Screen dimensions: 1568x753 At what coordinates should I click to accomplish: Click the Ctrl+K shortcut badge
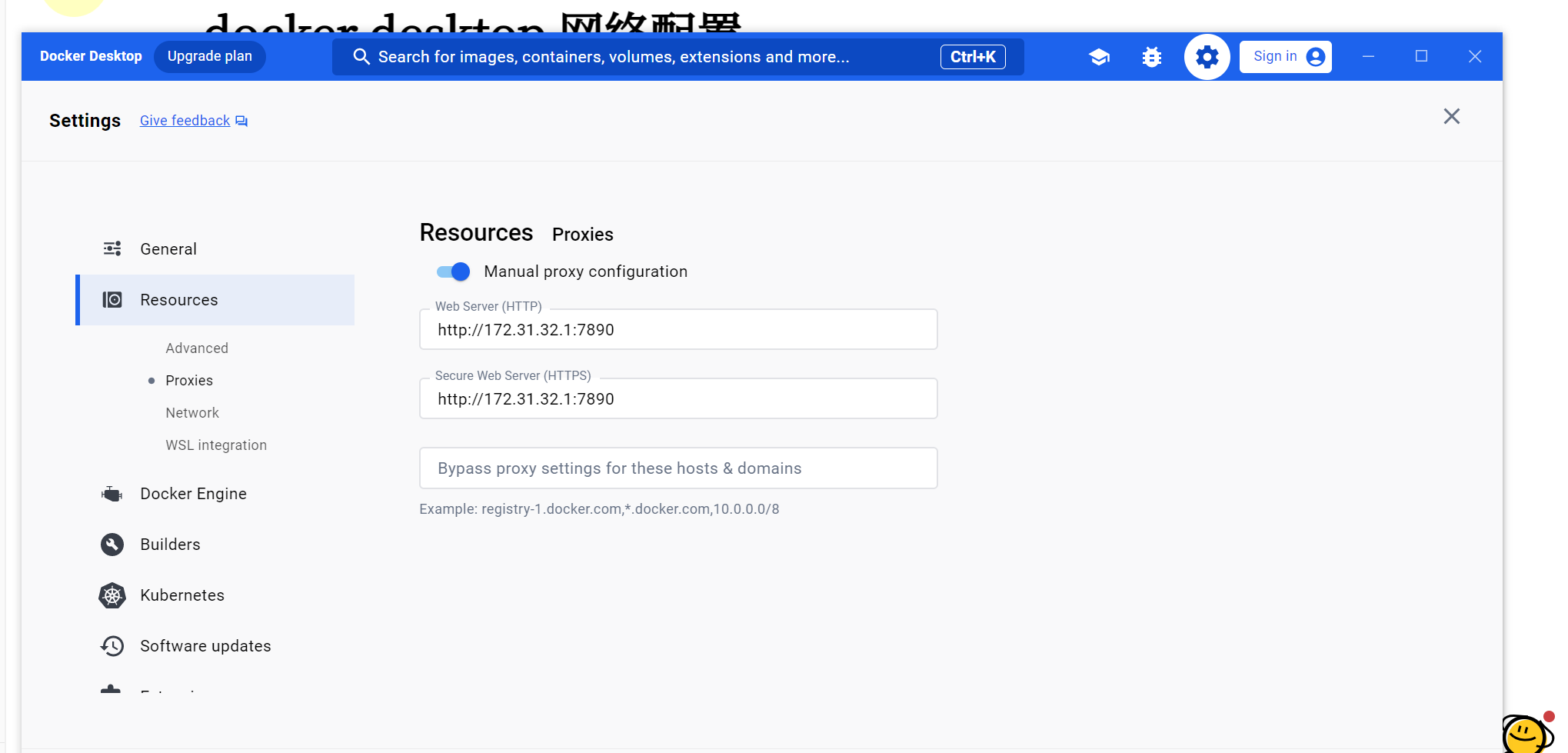tap(973, 57)
